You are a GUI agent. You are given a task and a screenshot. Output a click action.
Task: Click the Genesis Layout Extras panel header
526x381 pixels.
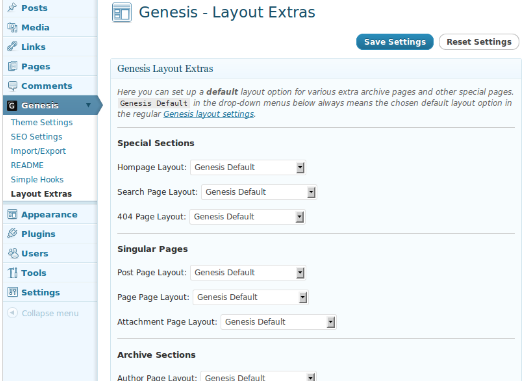[x=316, y=69]
